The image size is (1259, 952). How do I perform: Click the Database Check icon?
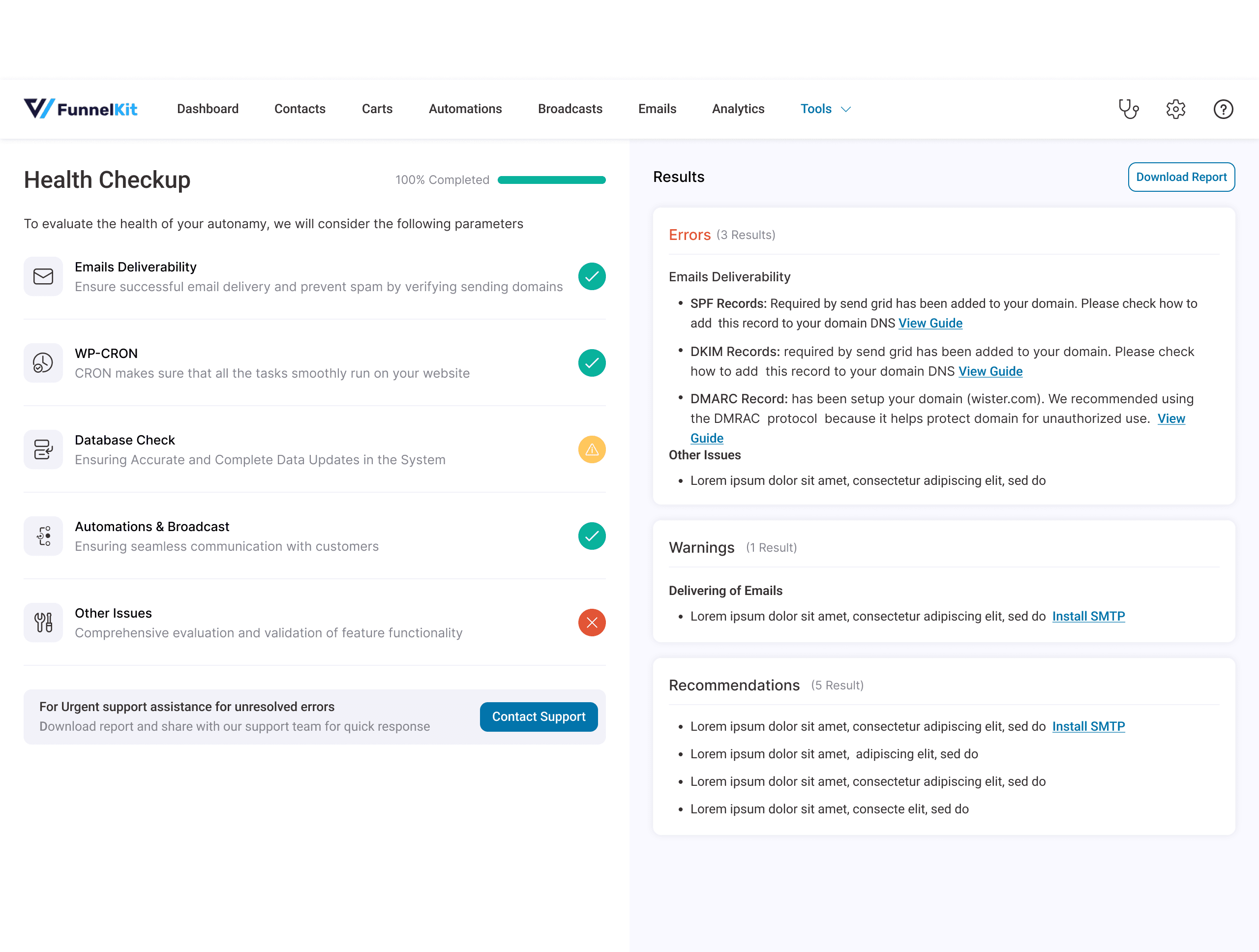click(x=43, y=449)
